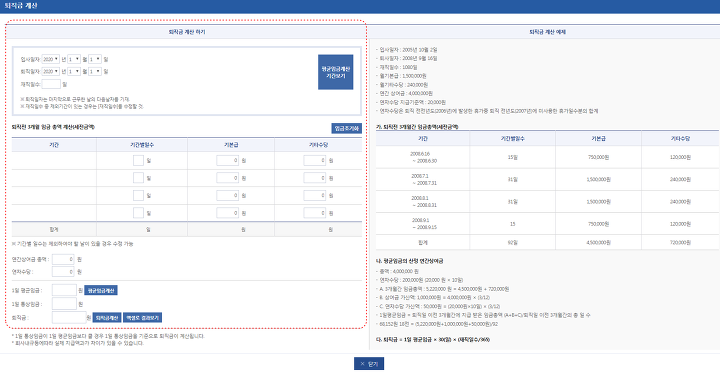Viewport: 720px width, 372px height.
Task: Focus the 1일 평균임금 input field
Action: pyautogui.click(x=64, y=290)
